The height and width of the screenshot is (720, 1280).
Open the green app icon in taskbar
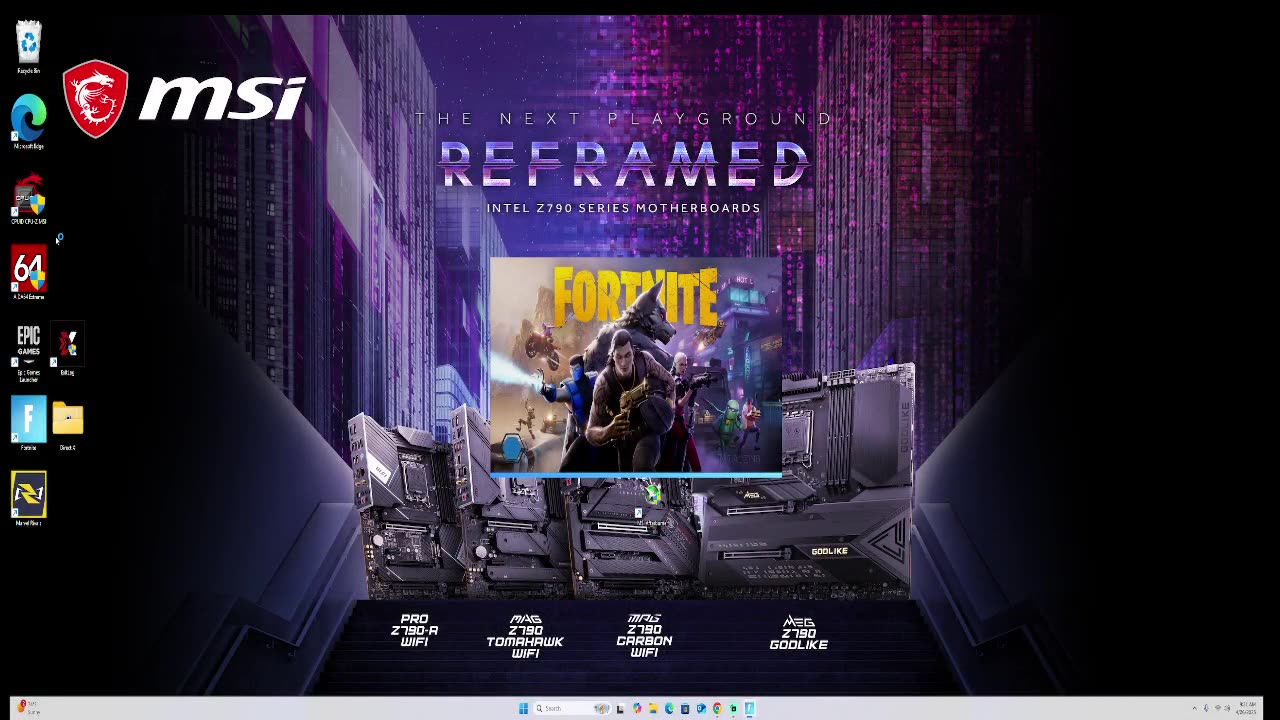733,708
